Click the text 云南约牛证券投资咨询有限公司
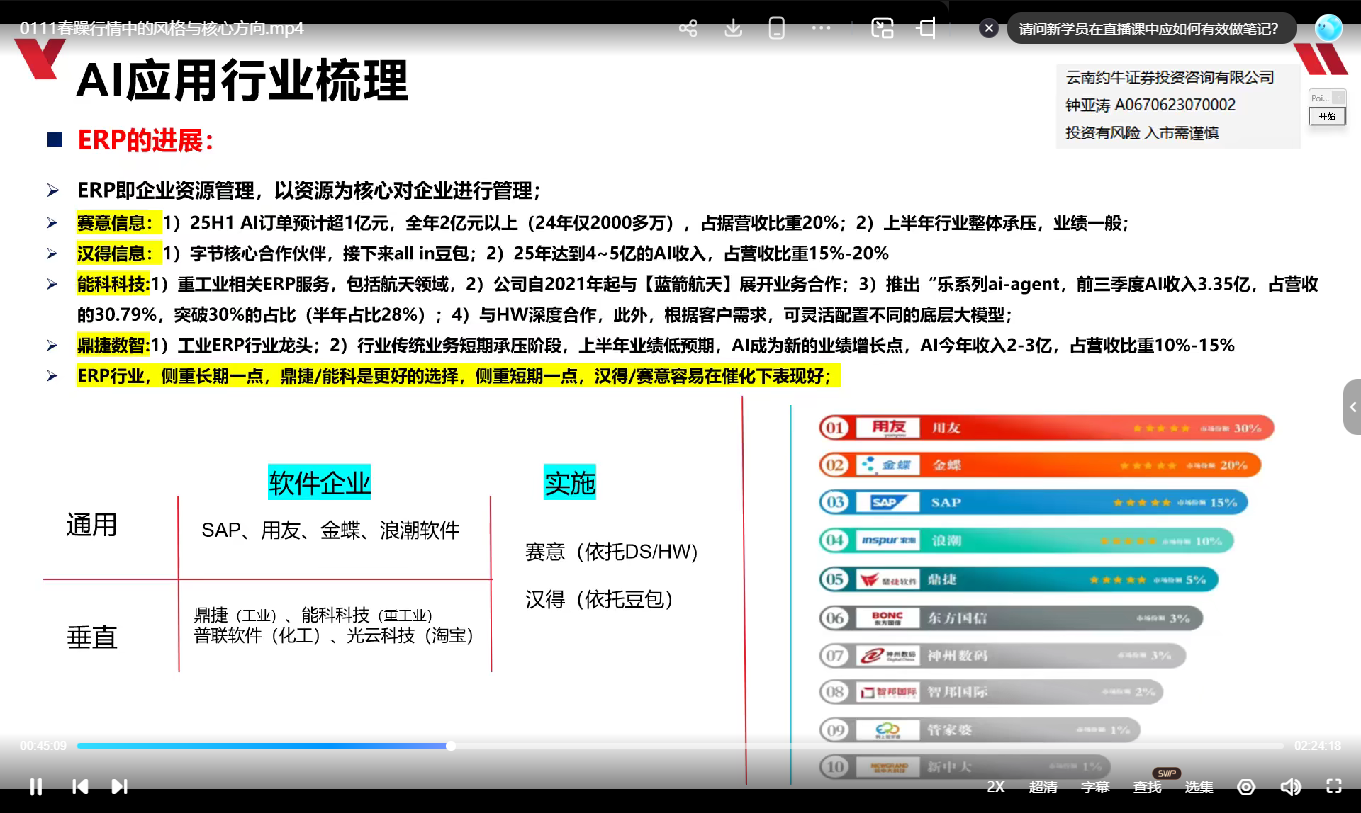 (1170, 77)
